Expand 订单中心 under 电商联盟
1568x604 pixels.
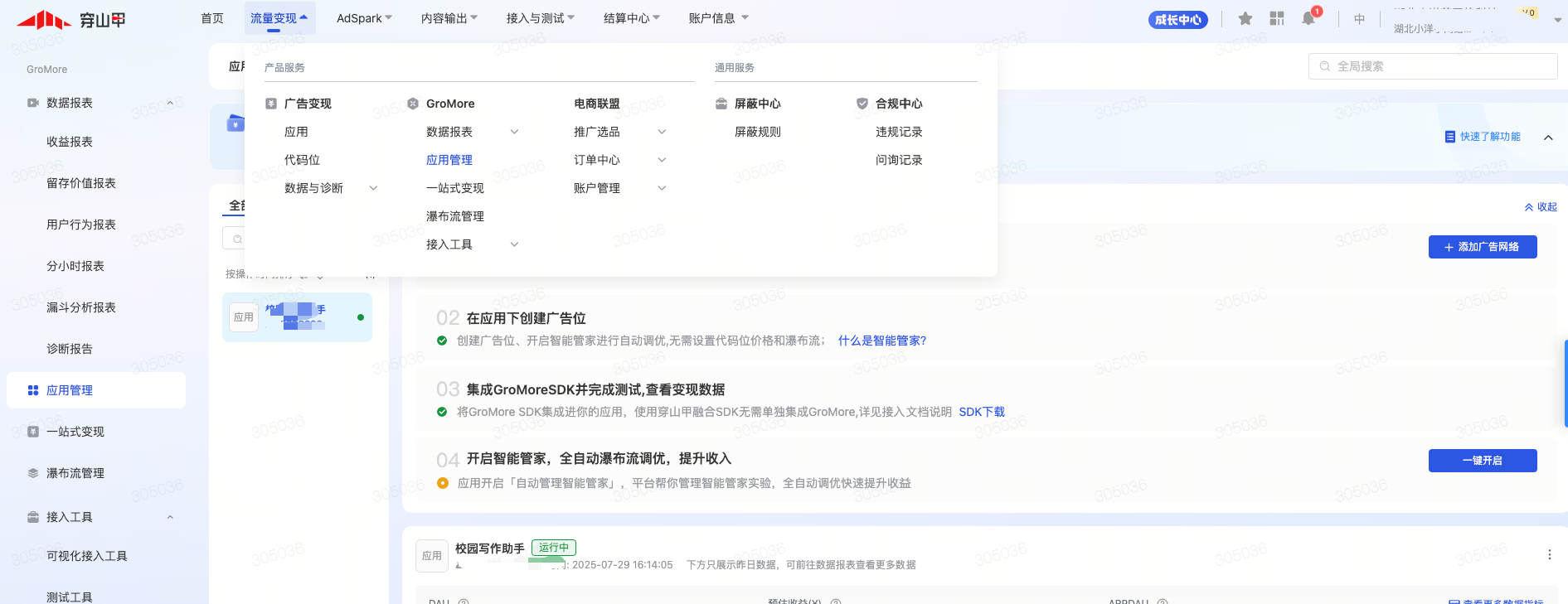click(x=662, y=160)
